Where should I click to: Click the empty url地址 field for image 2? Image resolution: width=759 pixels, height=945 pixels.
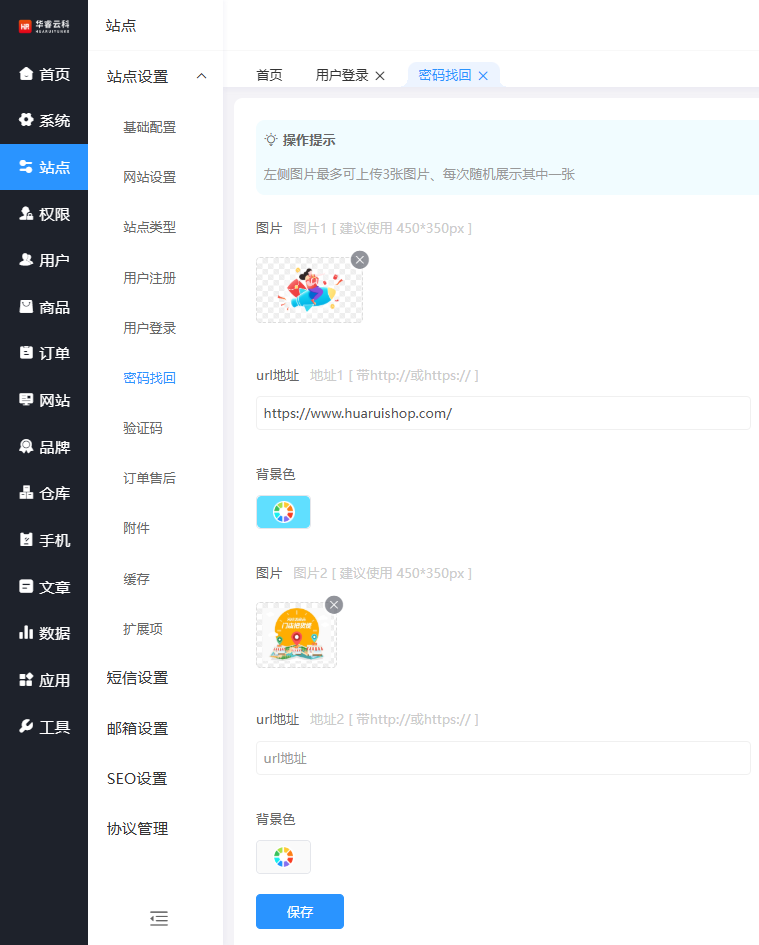(x=503, y=758)
